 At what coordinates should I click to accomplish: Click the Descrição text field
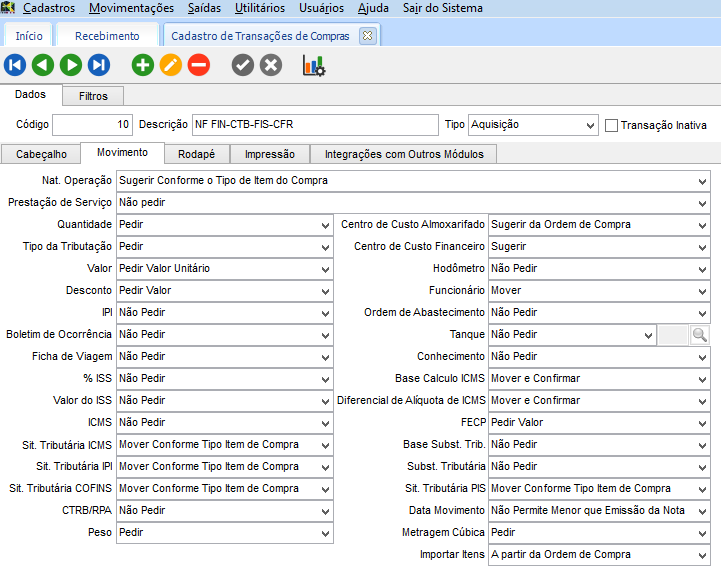pos(314,125)
